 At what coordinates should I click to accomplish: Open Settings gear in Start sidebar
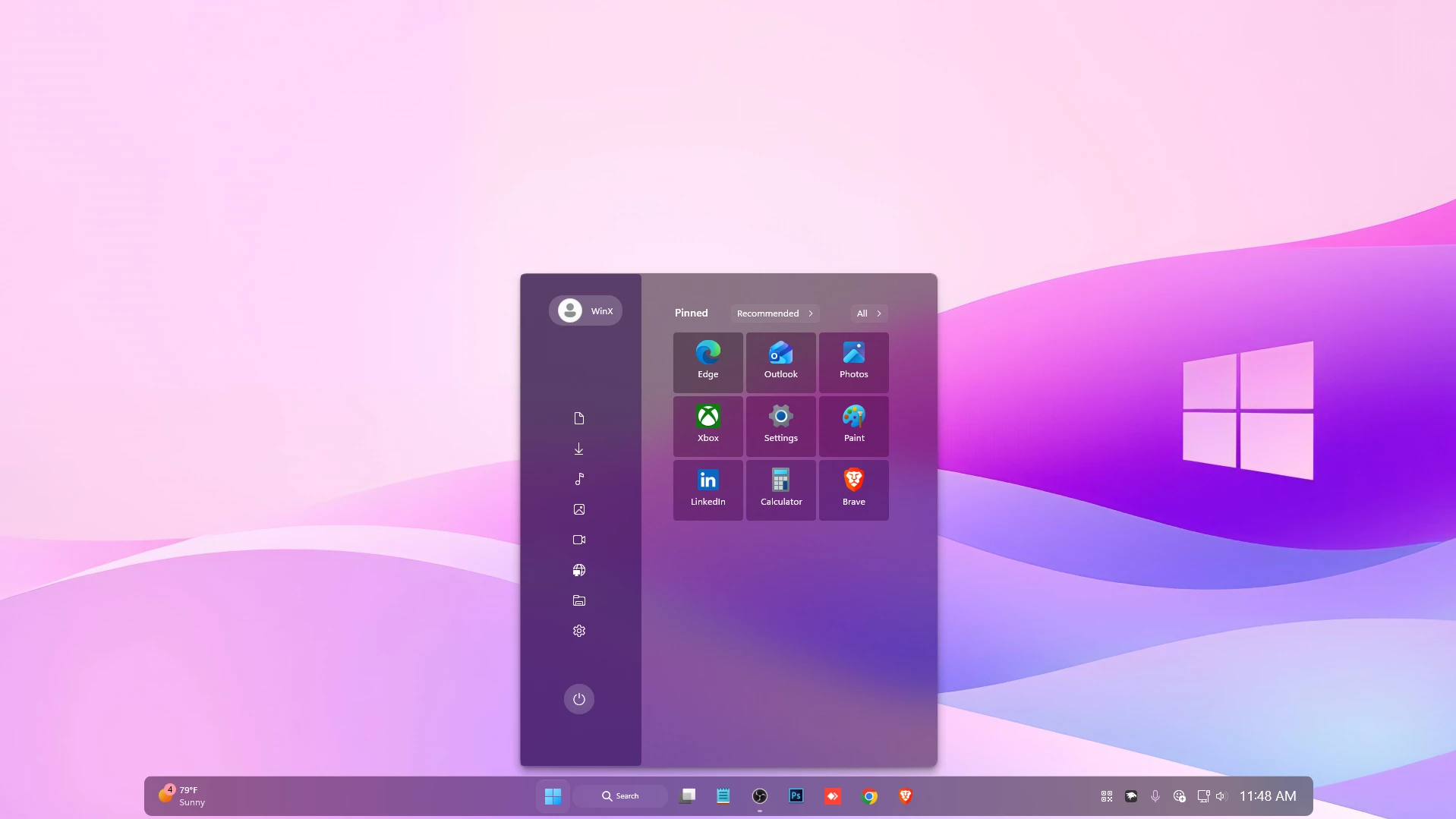[579, 631]
